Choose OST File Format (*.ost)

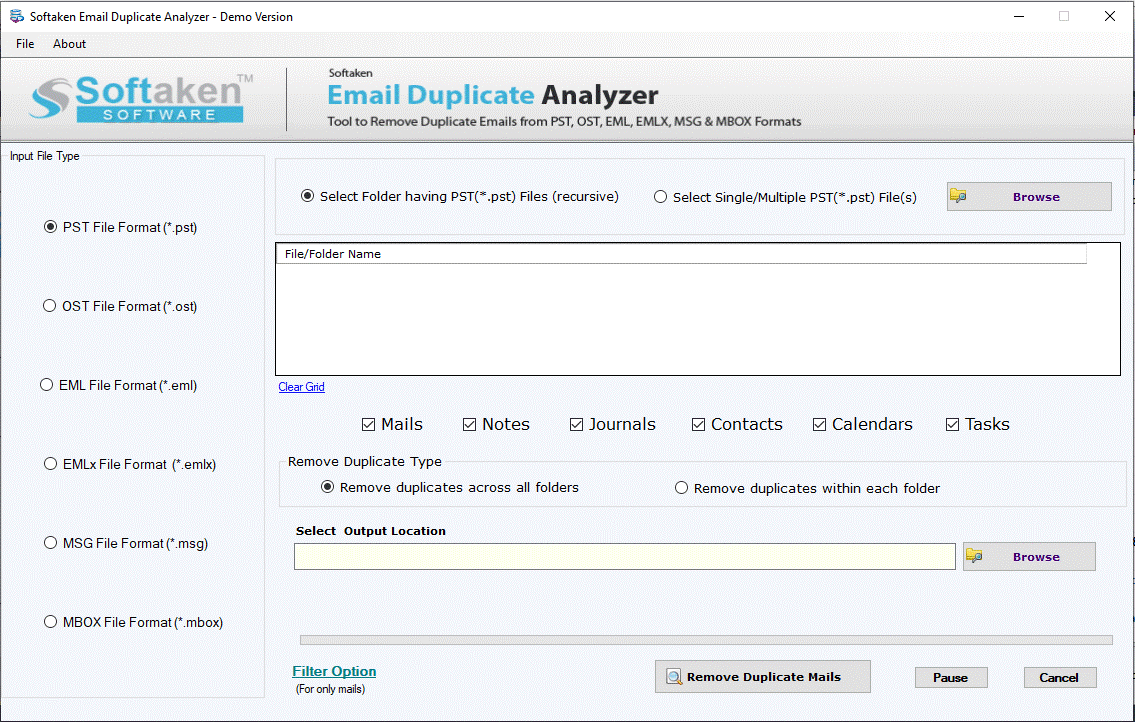(49, 306)
